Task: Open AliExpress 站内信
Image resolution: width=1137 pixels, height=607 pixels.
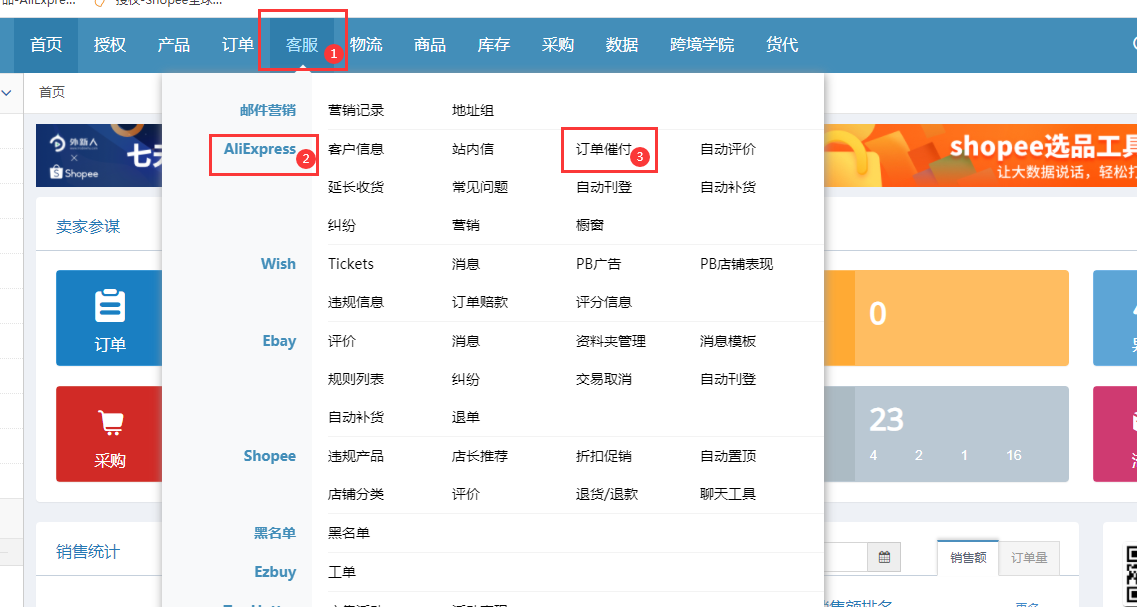Action: (473, 149)
